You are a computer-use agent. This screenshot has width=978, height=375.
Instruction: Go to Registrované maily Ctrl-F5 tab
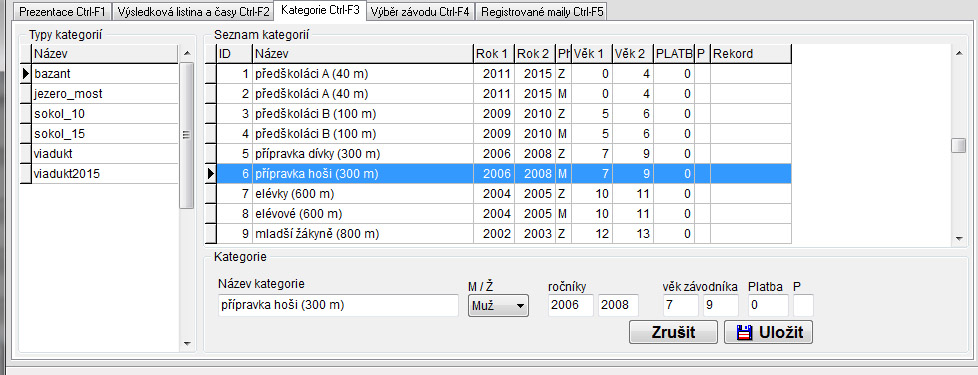pos(541,11)
